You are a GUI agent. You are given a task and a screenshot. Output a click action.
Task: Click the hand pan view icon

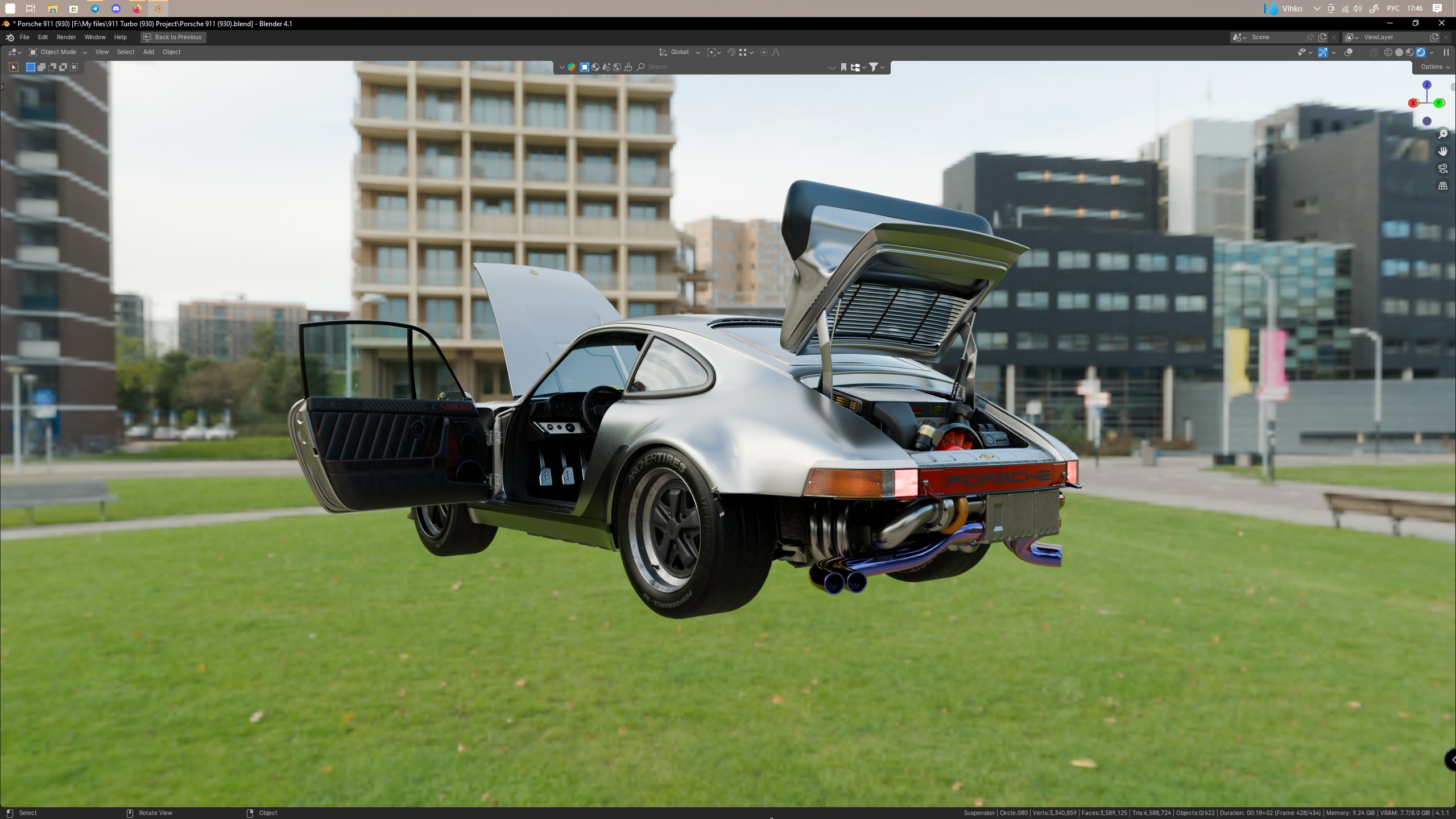[1443, 151]
